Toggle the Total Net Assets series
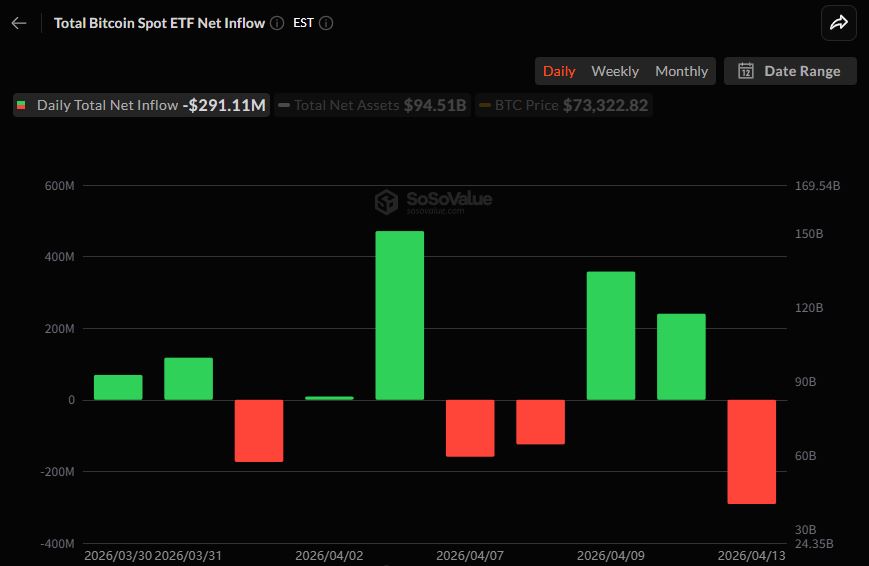This screenshot has height=566, width=869. [372, 105]
